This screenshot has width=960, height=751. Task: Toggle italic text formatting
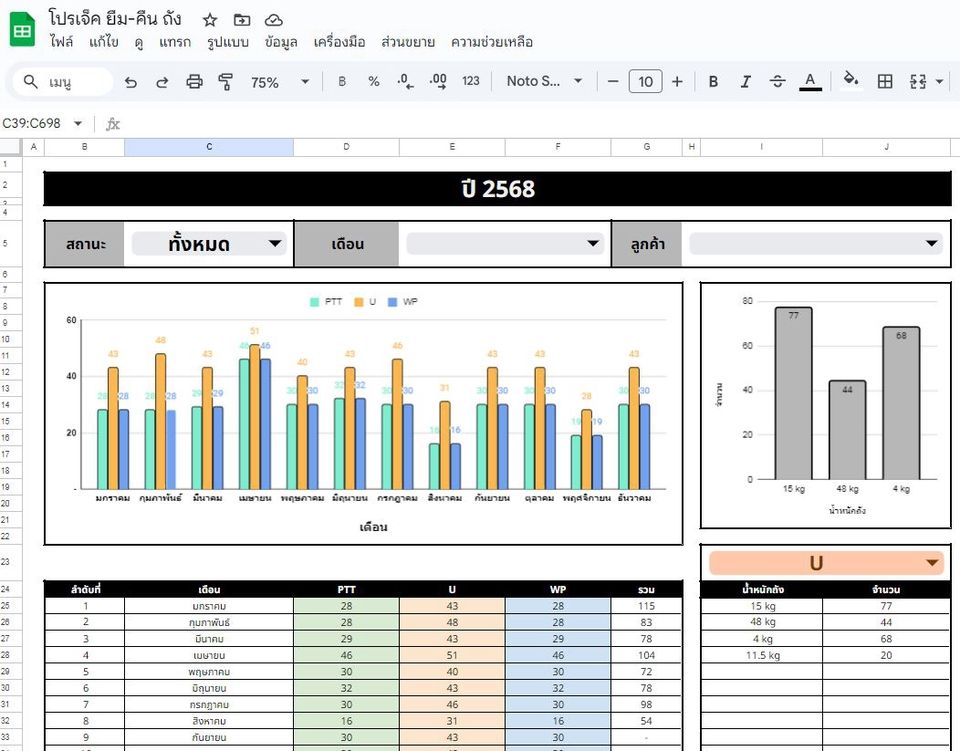pyautogui.click(x=745, y=82)
